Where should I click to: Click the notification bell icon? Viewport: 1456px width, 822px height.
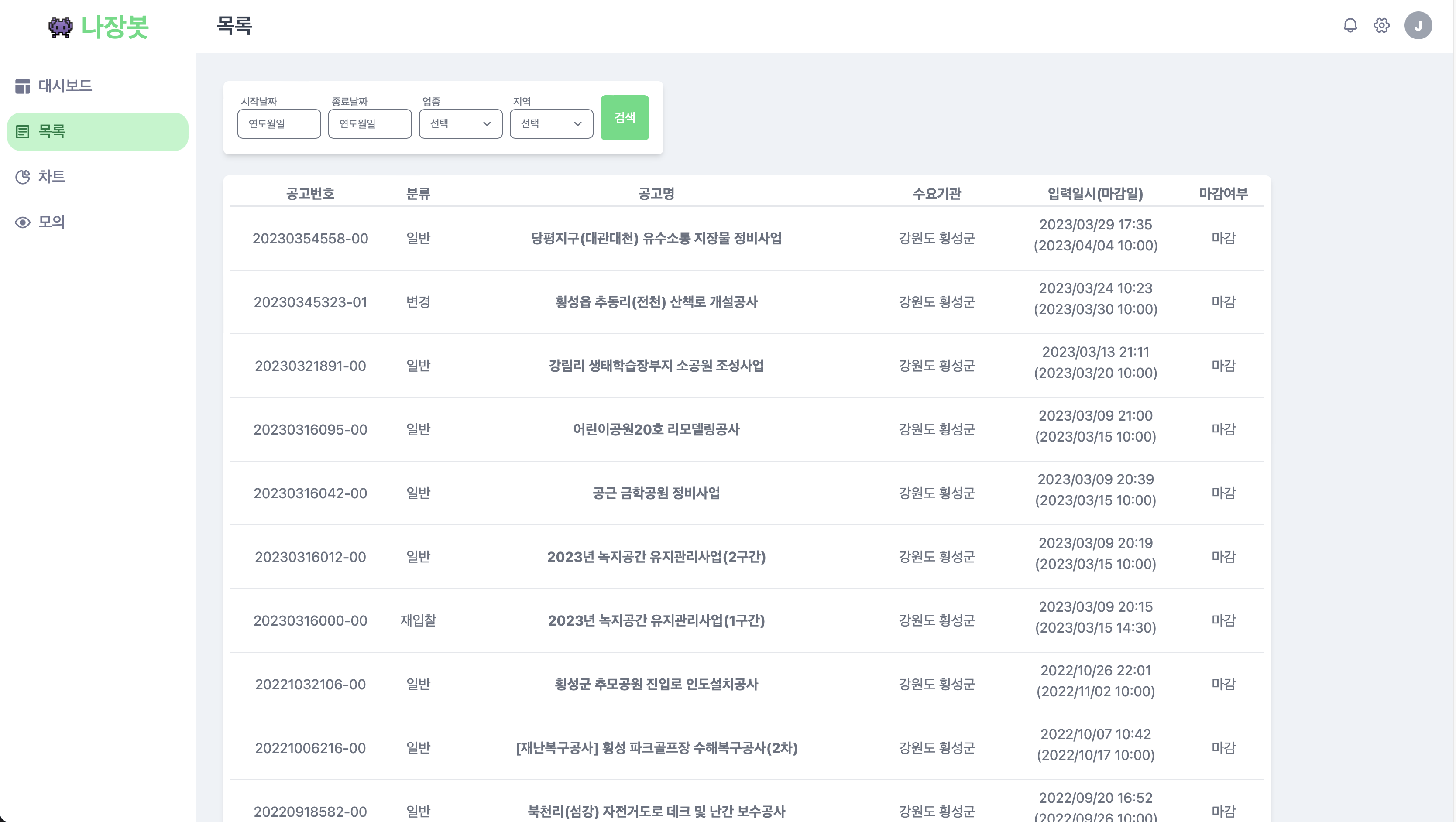[1350, 25]
